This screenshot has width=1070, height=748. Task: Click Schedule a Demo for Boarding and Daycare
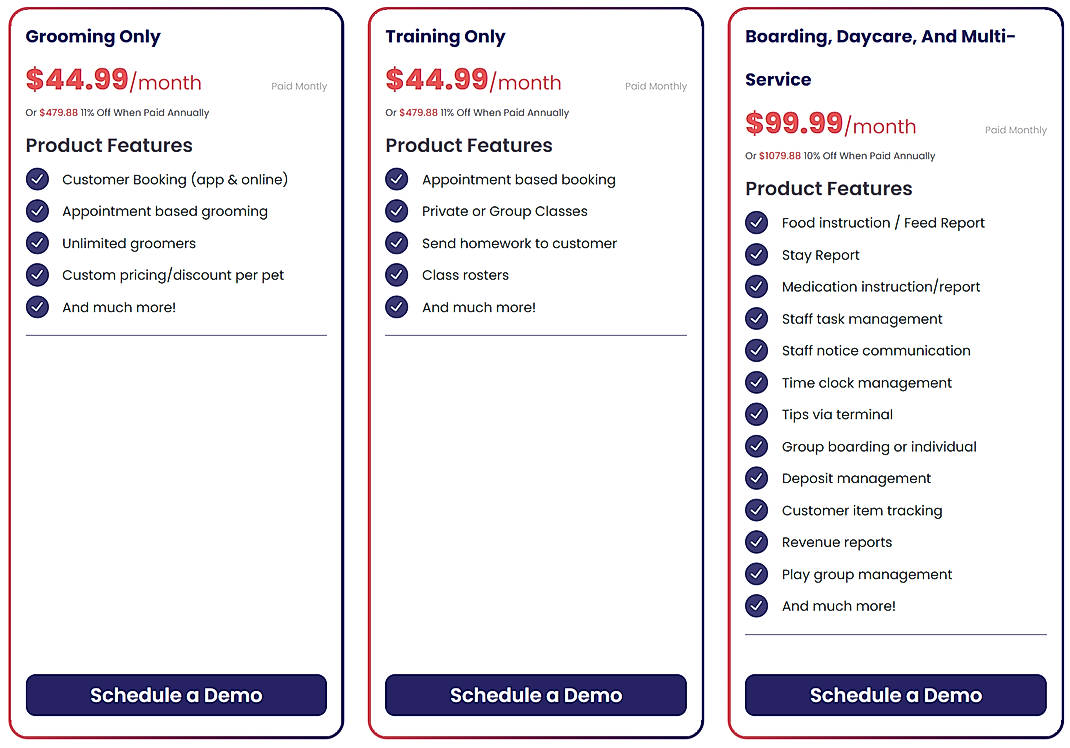click(895, 695)
